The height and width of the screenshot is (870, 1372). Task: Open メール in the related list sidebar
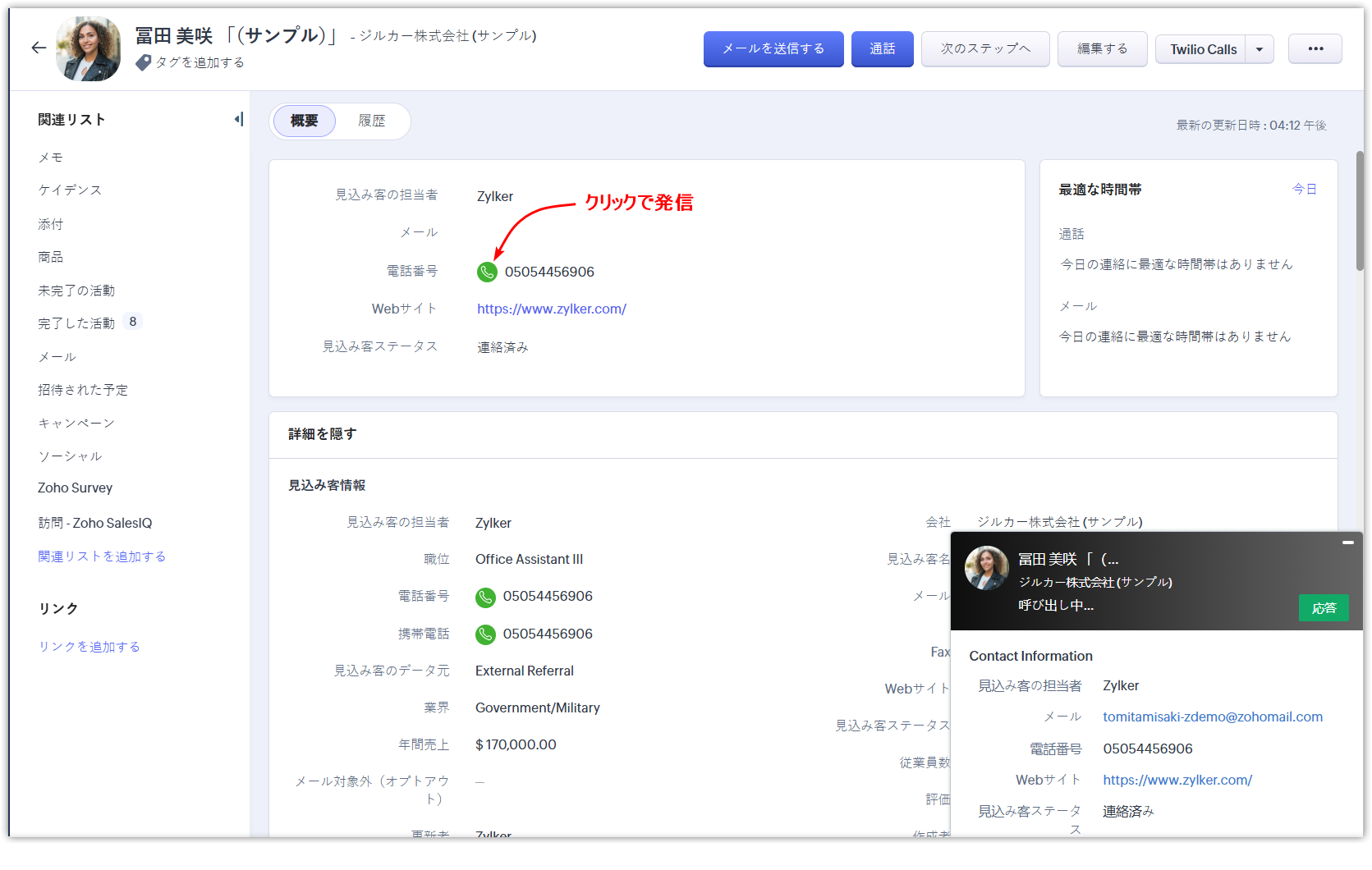pyautogui.click(x=57, y=357)
